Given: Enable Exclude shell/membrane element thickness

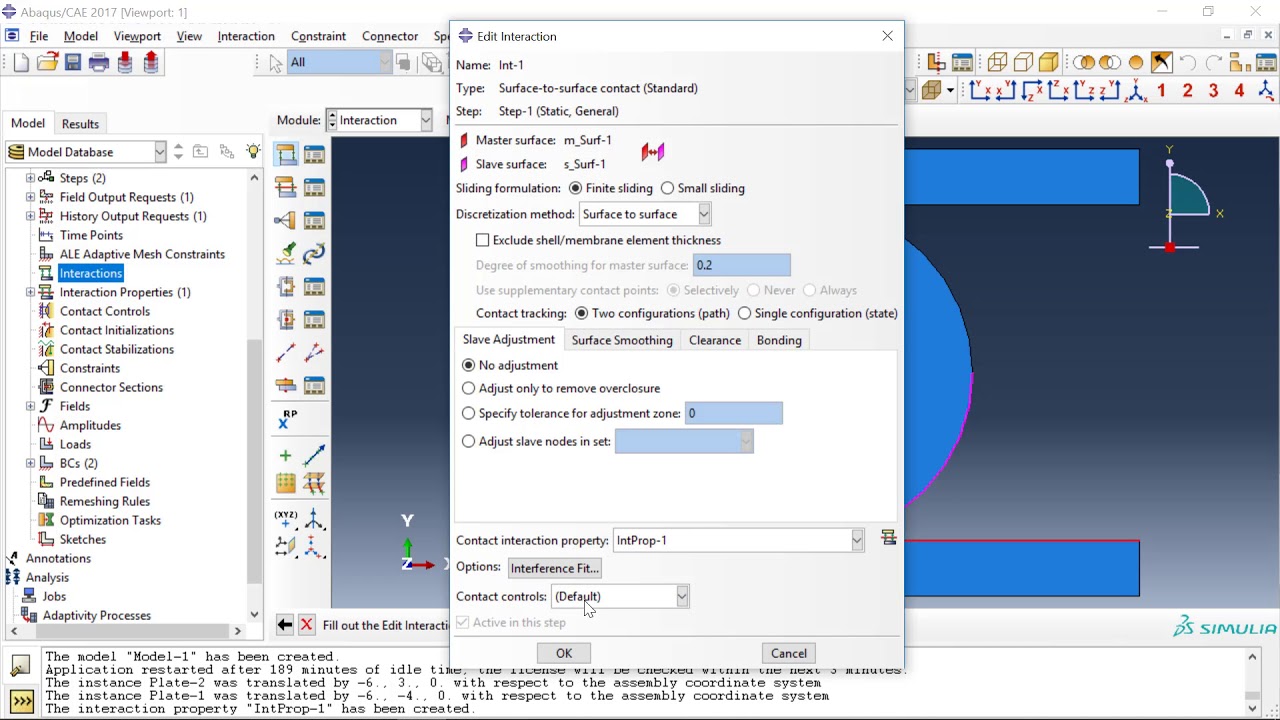Looking at the screenshot, I should tap(483, 240).
